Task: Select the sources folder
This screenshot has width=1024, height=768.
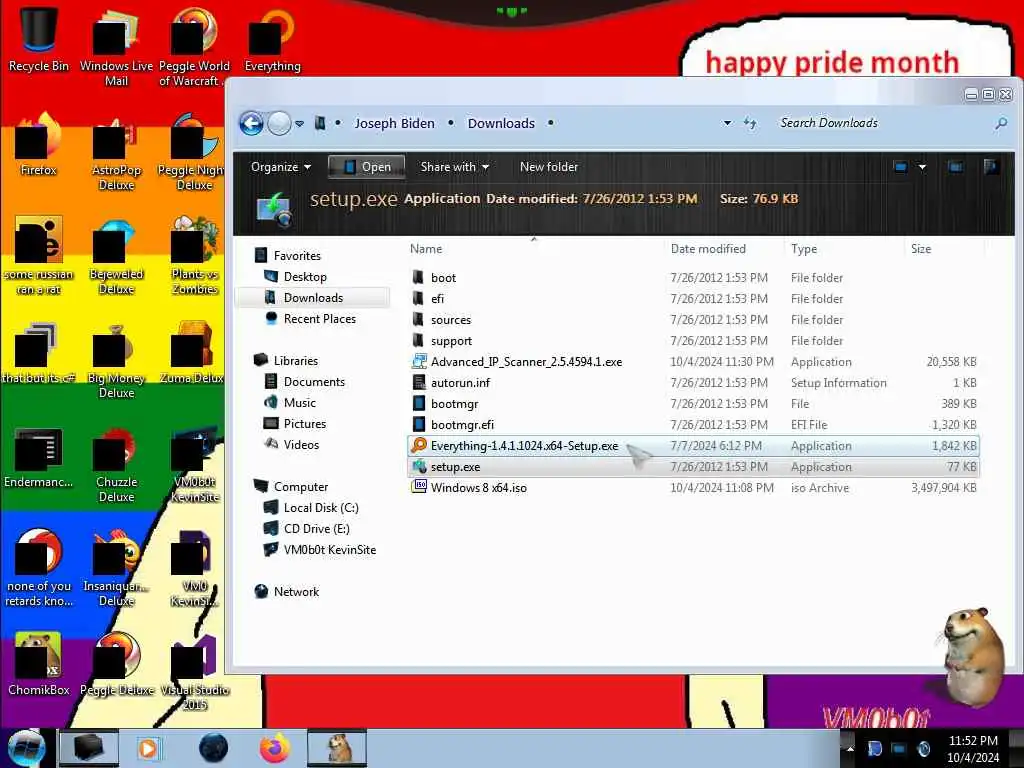Action: pos(451,319)
